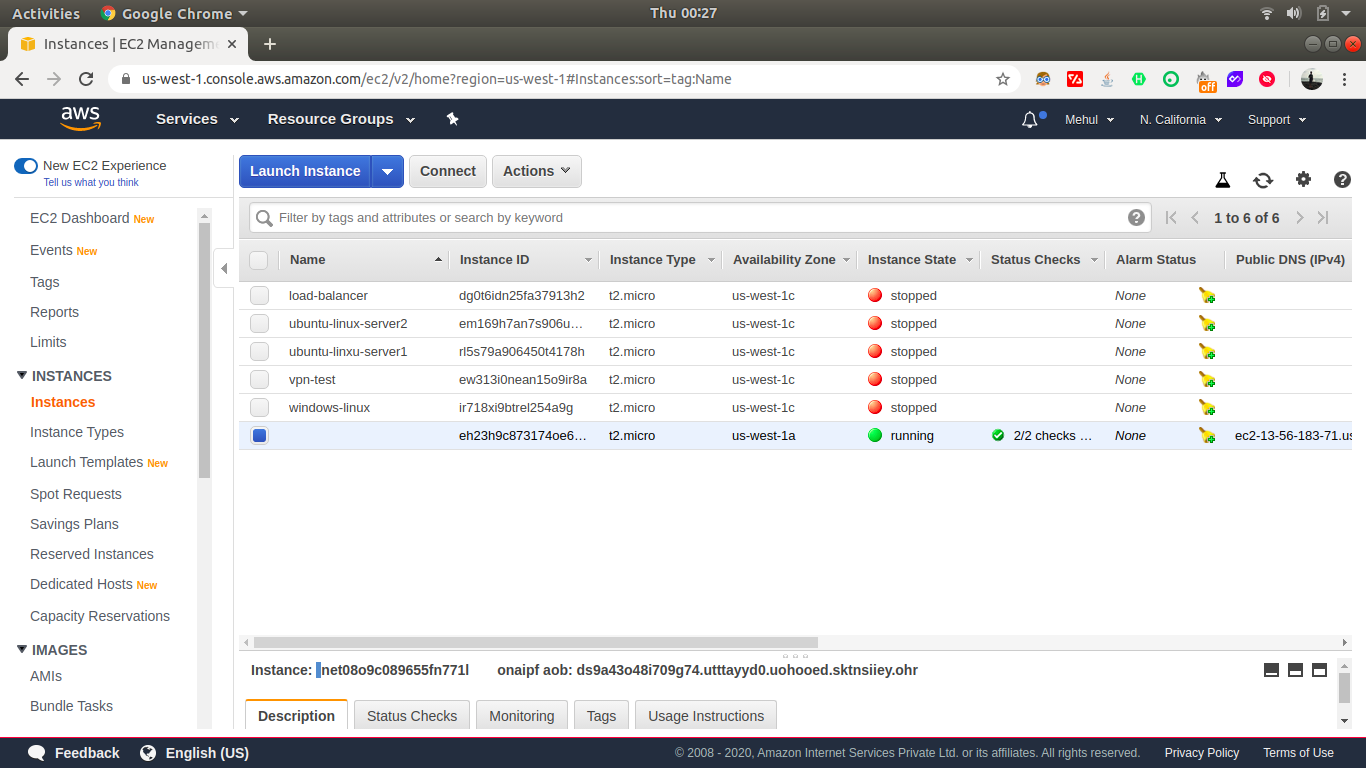Bookmark this page with the star

[x=1003, y=79]
